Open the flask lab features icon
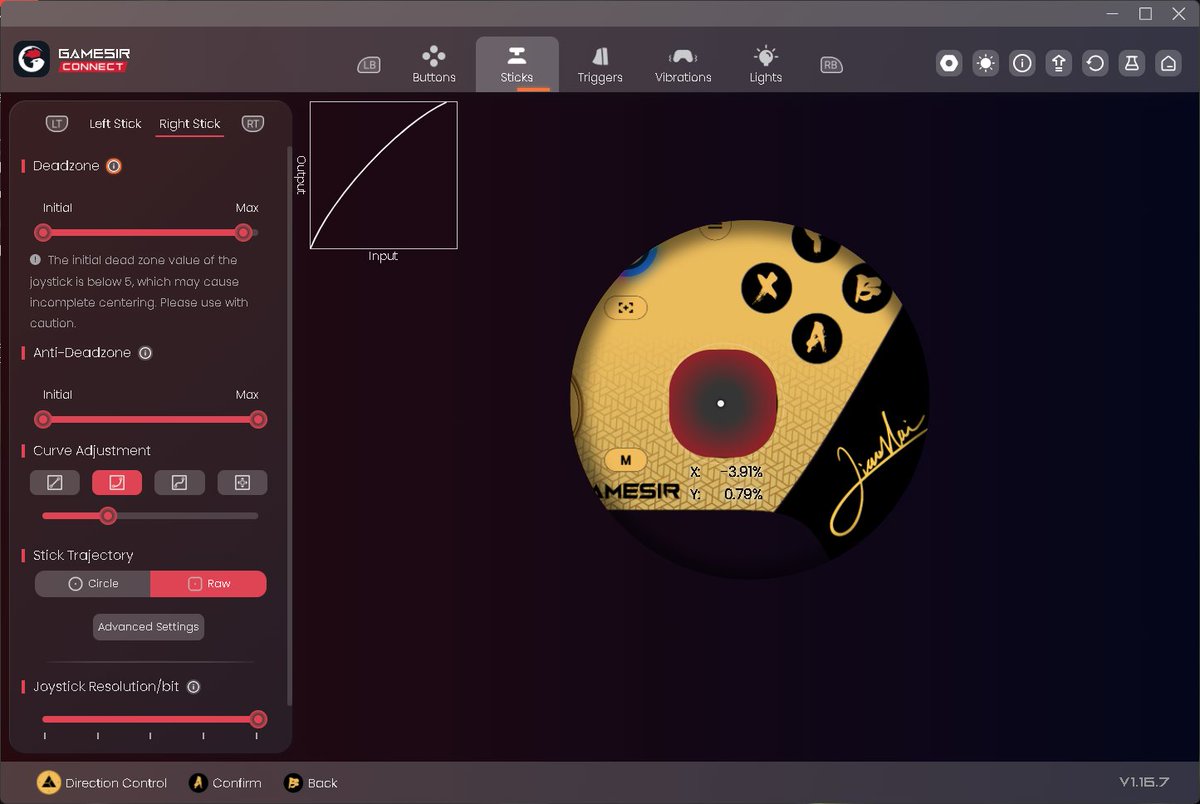The height and width of the screenshot is (804, 1200). click(x=1132, y=64)
